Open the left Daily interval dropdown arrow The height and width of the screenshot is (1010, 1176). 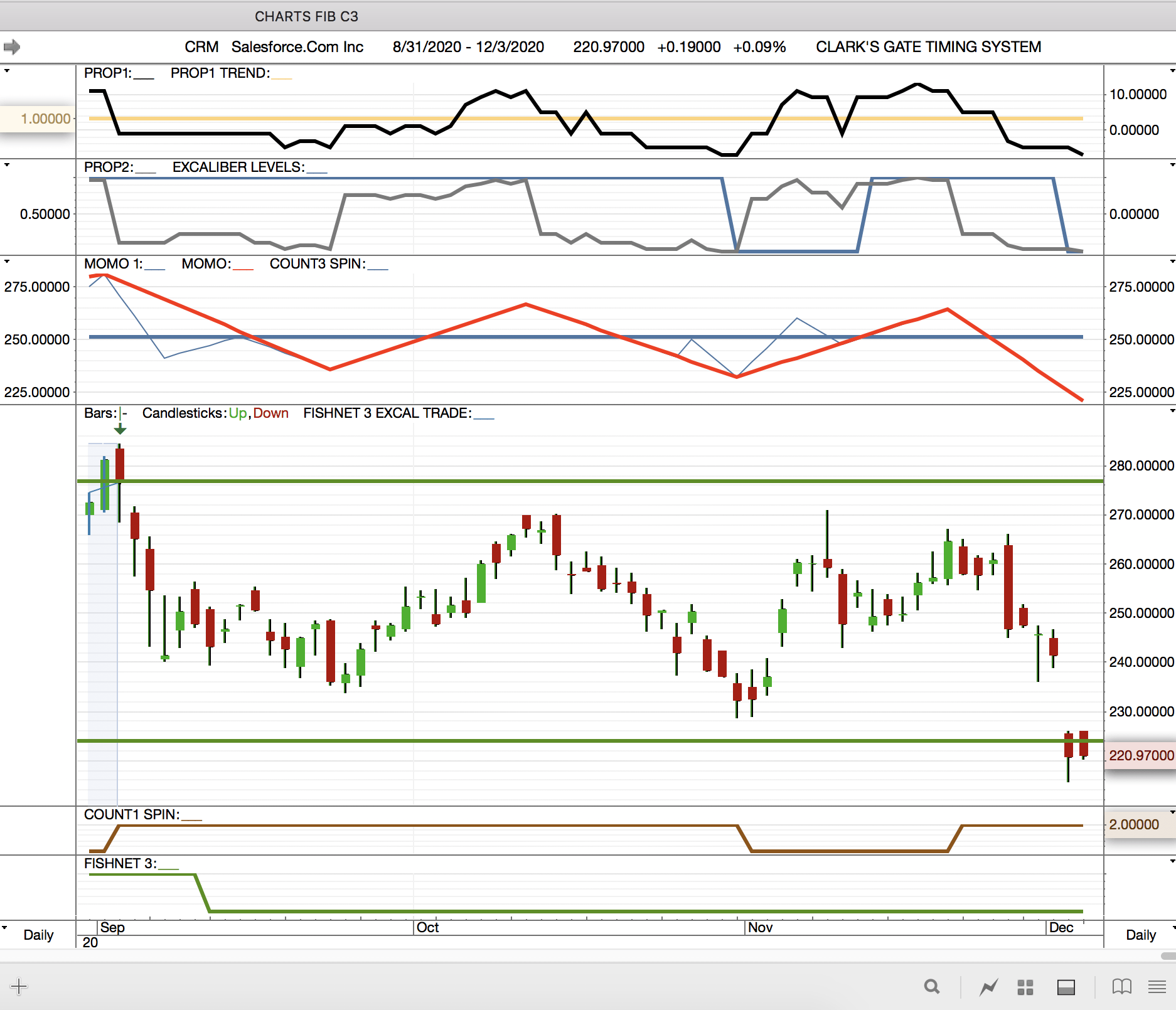click(5, 927)
